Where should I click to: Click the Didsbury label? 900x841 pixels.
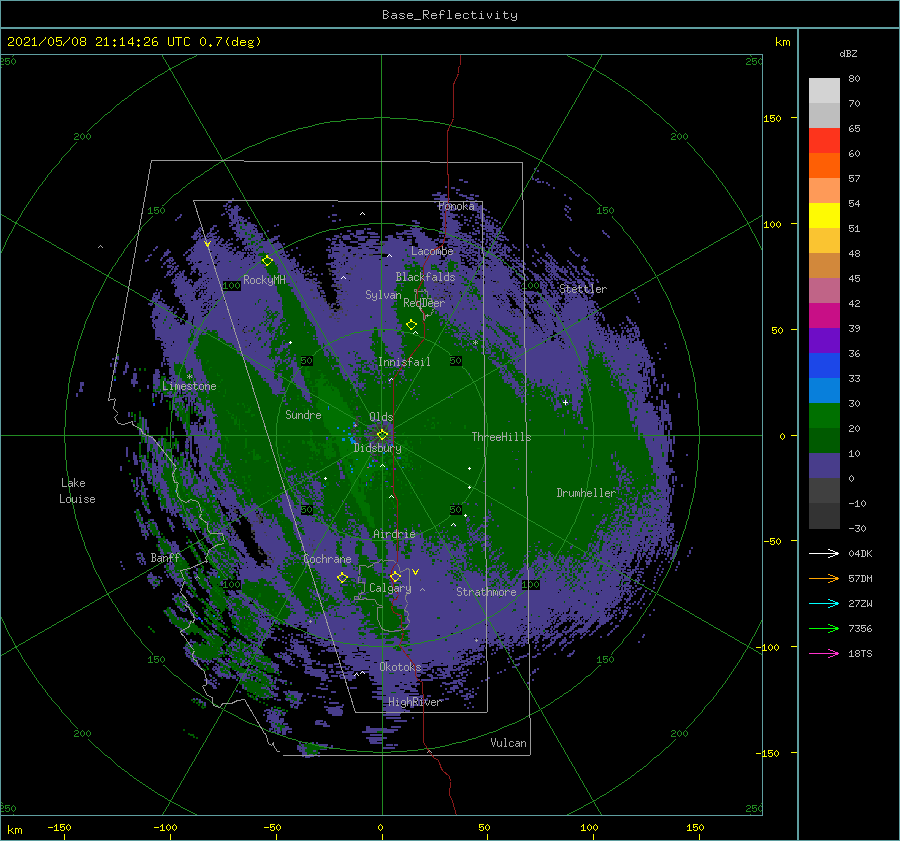[x=378, y=448]
